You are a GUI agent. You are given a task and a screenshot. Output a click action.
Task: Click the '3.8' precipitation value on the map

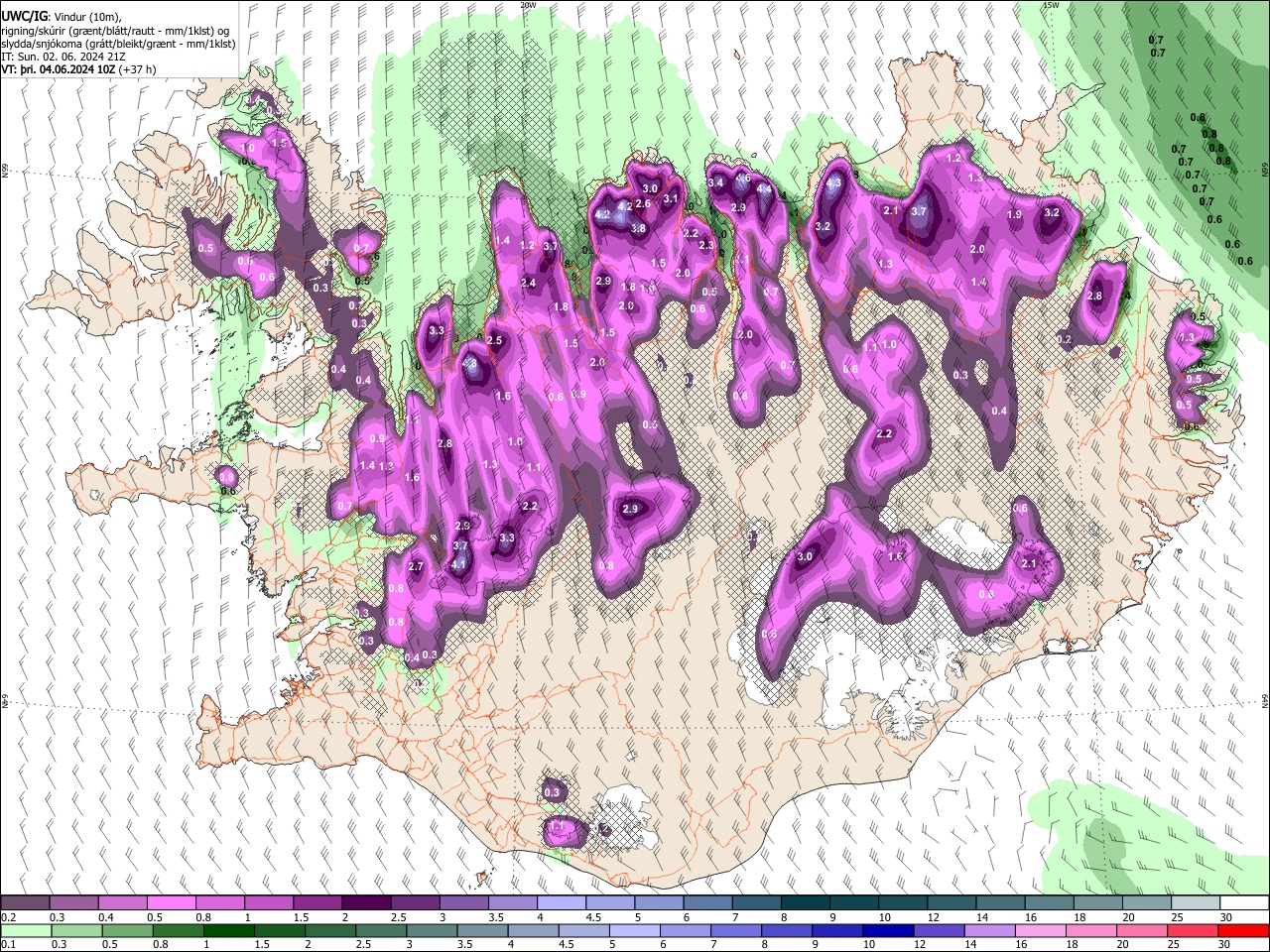(x=638, y=228)
